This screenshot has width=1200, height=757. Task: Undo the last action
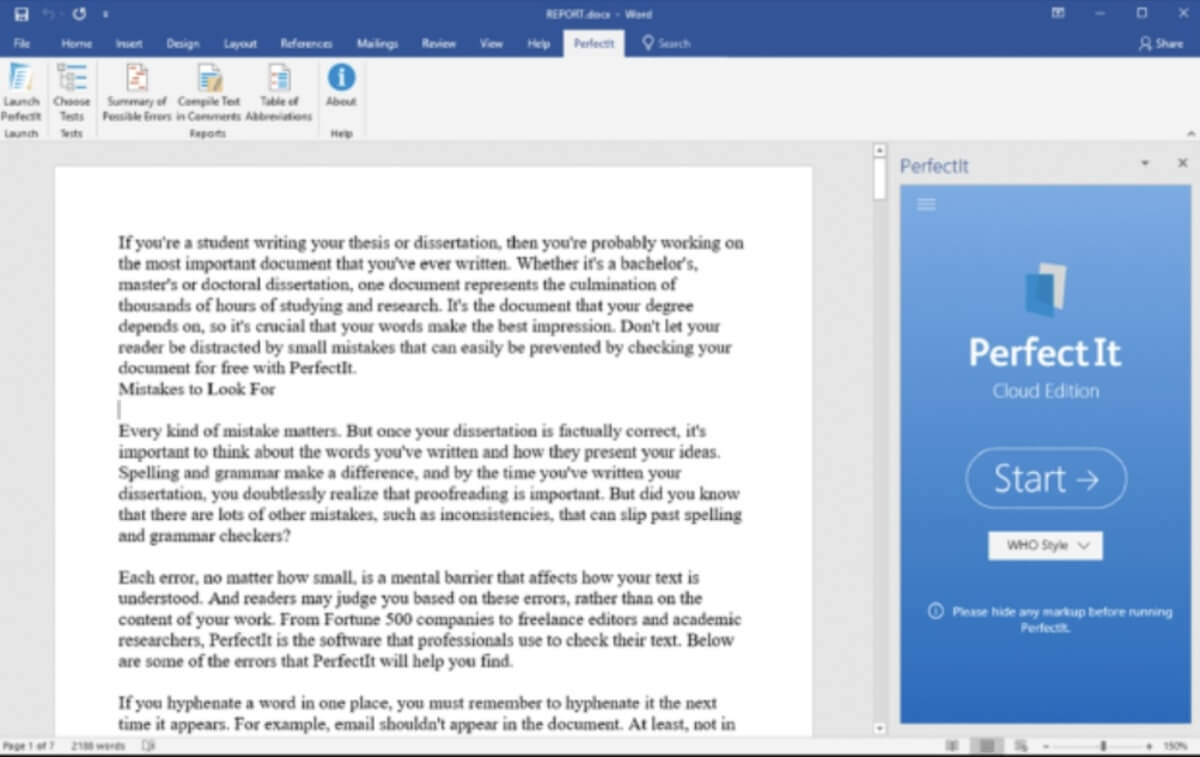[50, 14]
